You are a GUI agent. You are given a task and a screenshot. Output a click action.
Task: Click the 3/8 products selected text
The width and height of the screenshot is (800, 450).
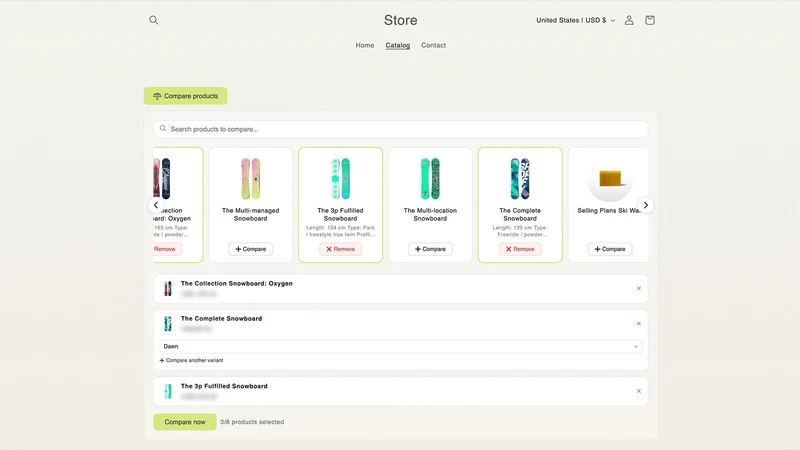point(252,422)
